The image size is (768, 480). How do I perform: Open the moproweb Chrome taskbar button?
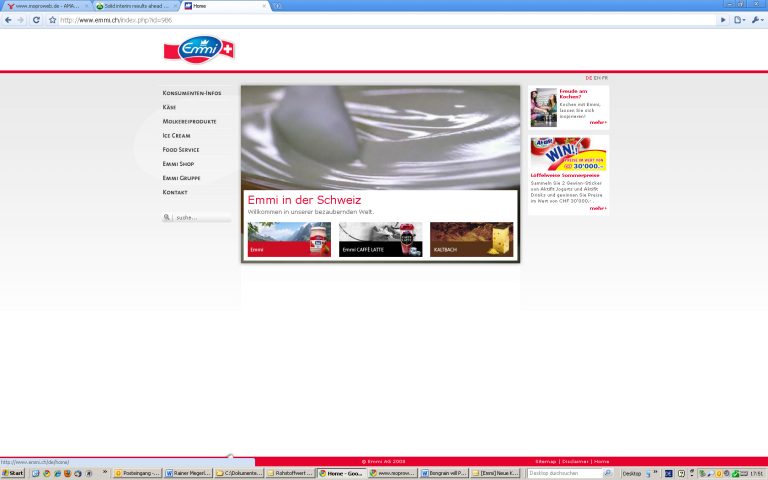pos(392,473)
